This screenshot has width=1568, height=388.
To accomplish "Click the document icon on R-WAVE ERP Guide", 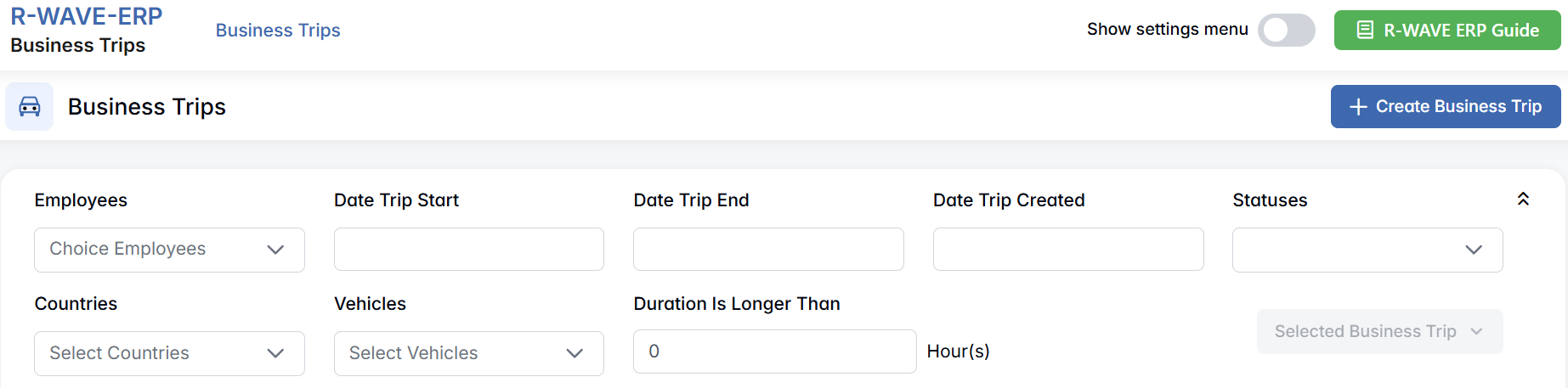I will pos(1365,31).
